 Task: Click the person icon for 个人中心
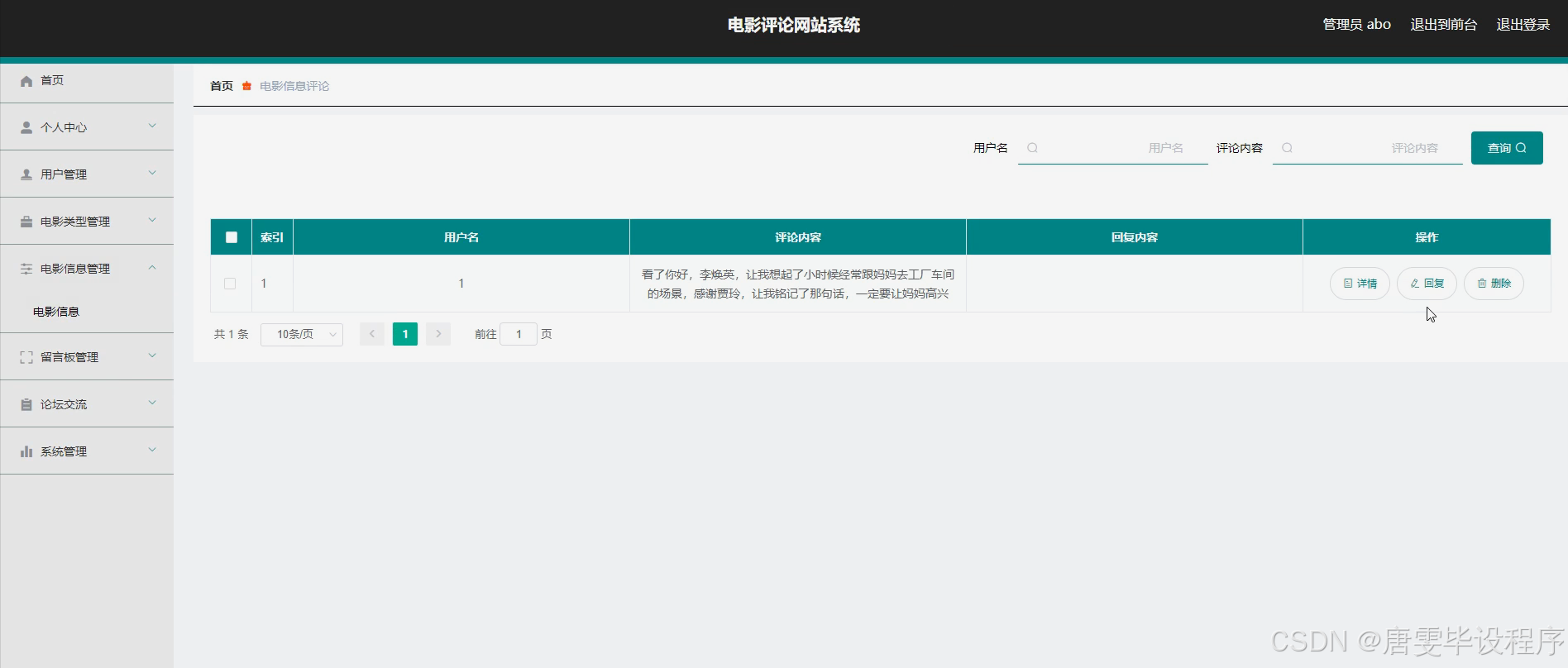tap(26, 127)
